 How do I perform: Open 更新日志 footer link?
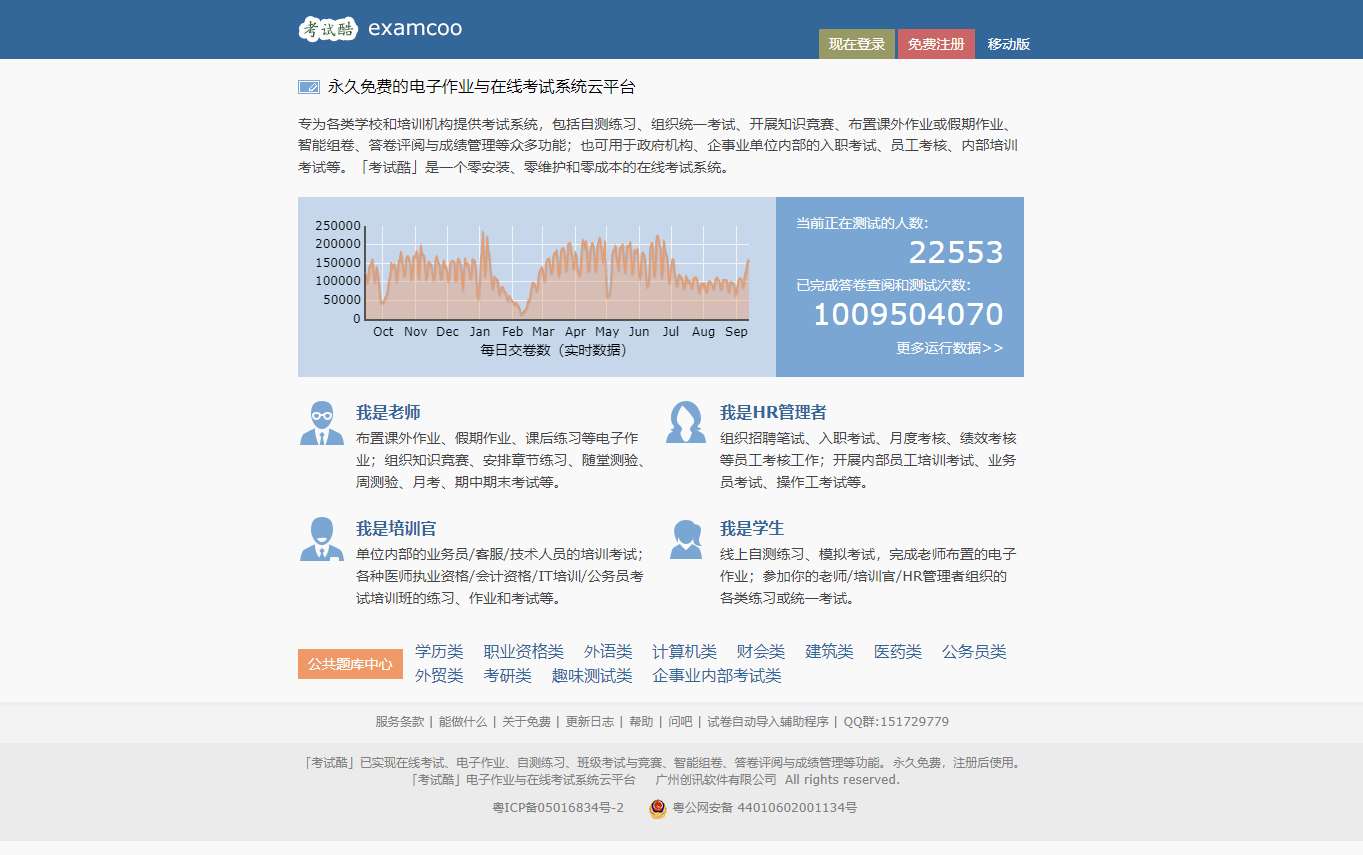point(590,722)
